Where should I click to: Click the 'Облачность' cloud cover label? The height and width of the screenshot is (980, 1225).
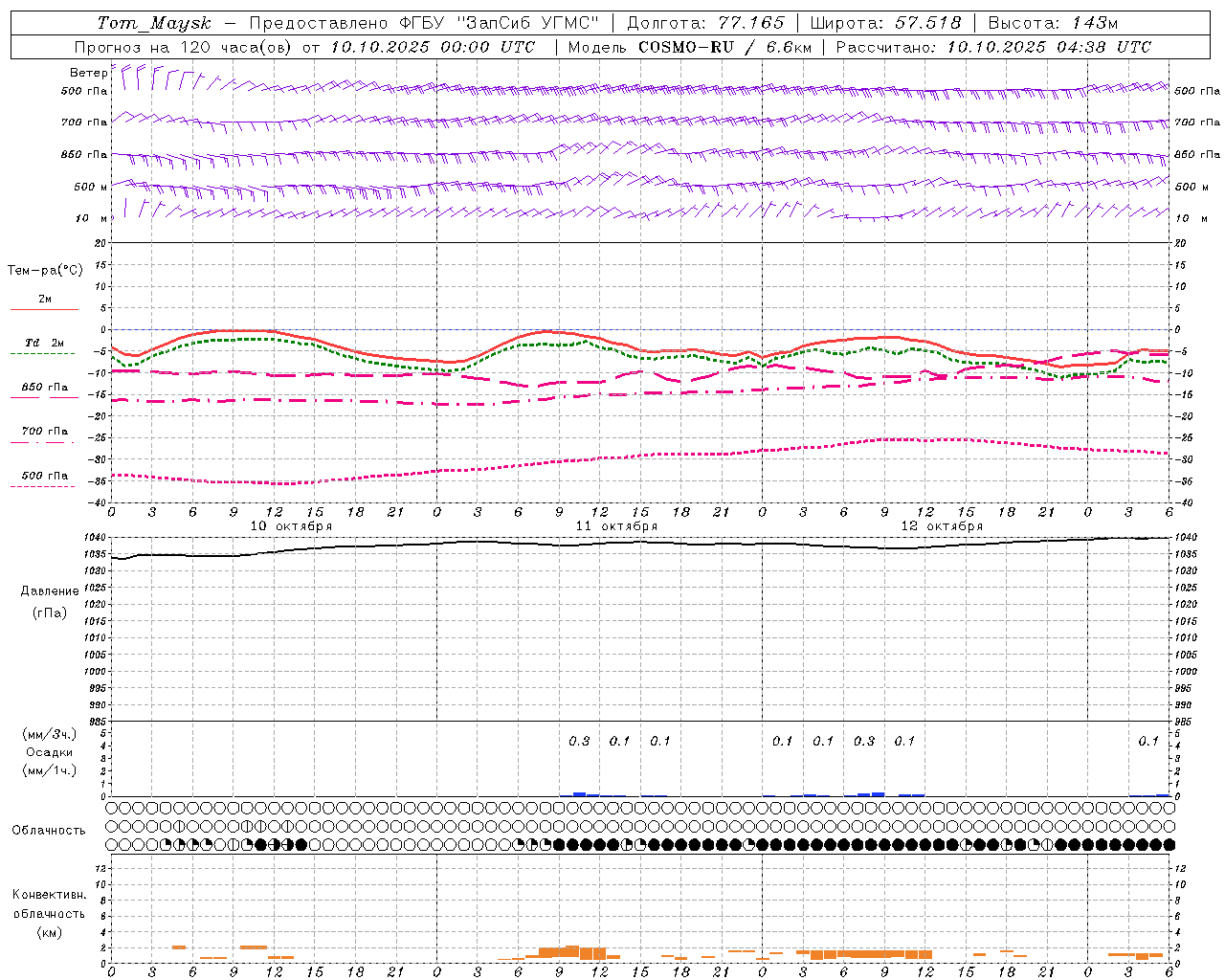(x=49, y=830)
